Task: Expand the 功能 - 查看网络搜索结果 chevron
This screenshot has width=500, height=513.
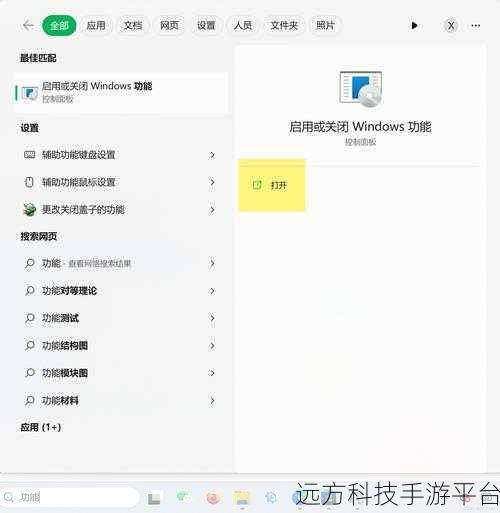Action: coord(212,263)
